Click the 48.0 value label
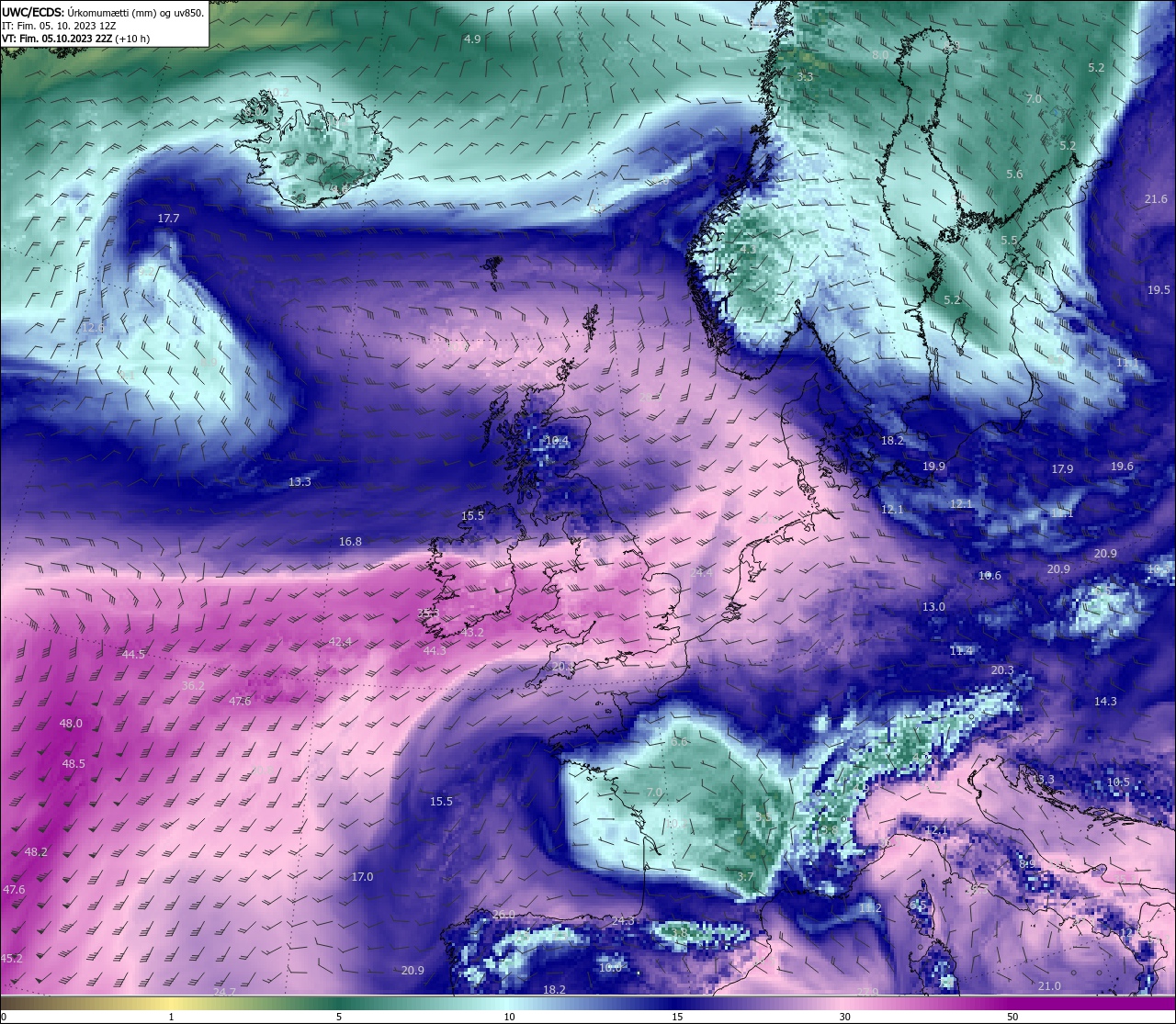Viewport: 1176px width, 1024px height. (x=71, y=724)
